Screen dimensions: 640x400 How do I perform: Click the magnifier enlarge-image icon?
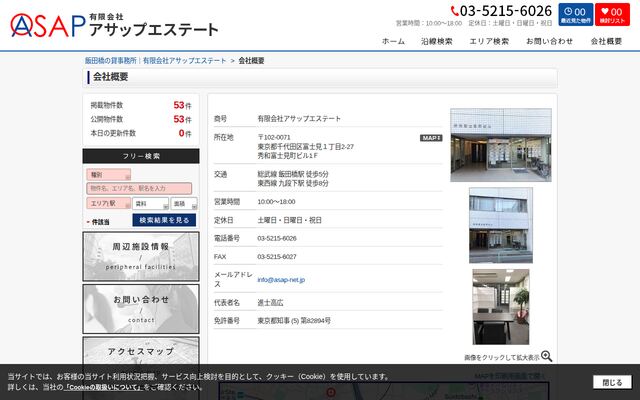pos(547,356)
